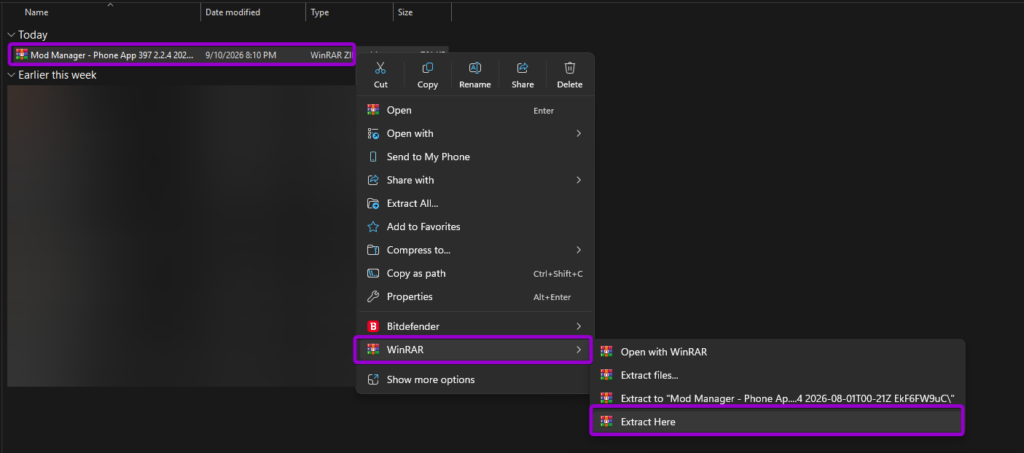Select Share with entry
The height and width of the screenshot is (453, 1024).
click(x=475, y=180)
